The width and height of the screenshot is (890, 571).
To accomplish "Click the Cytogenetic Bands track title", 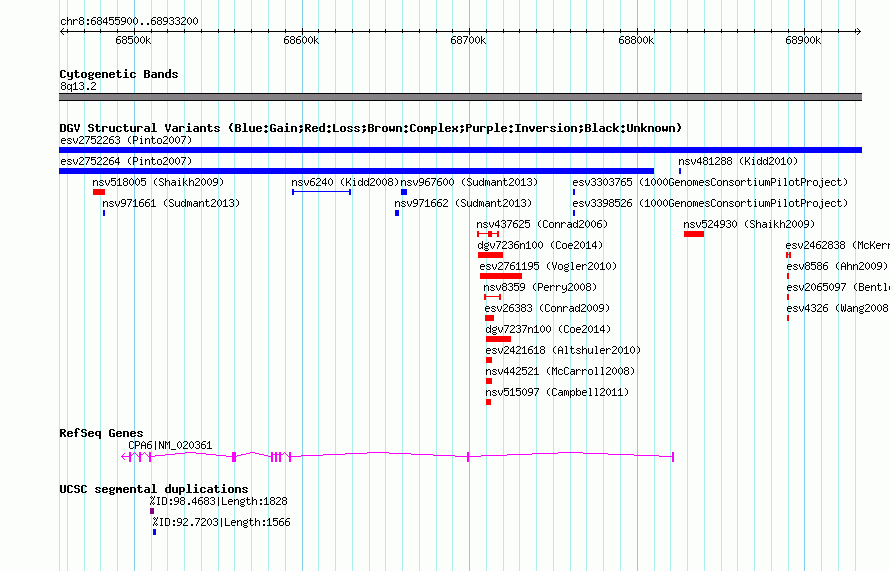I will click(119, 74).
